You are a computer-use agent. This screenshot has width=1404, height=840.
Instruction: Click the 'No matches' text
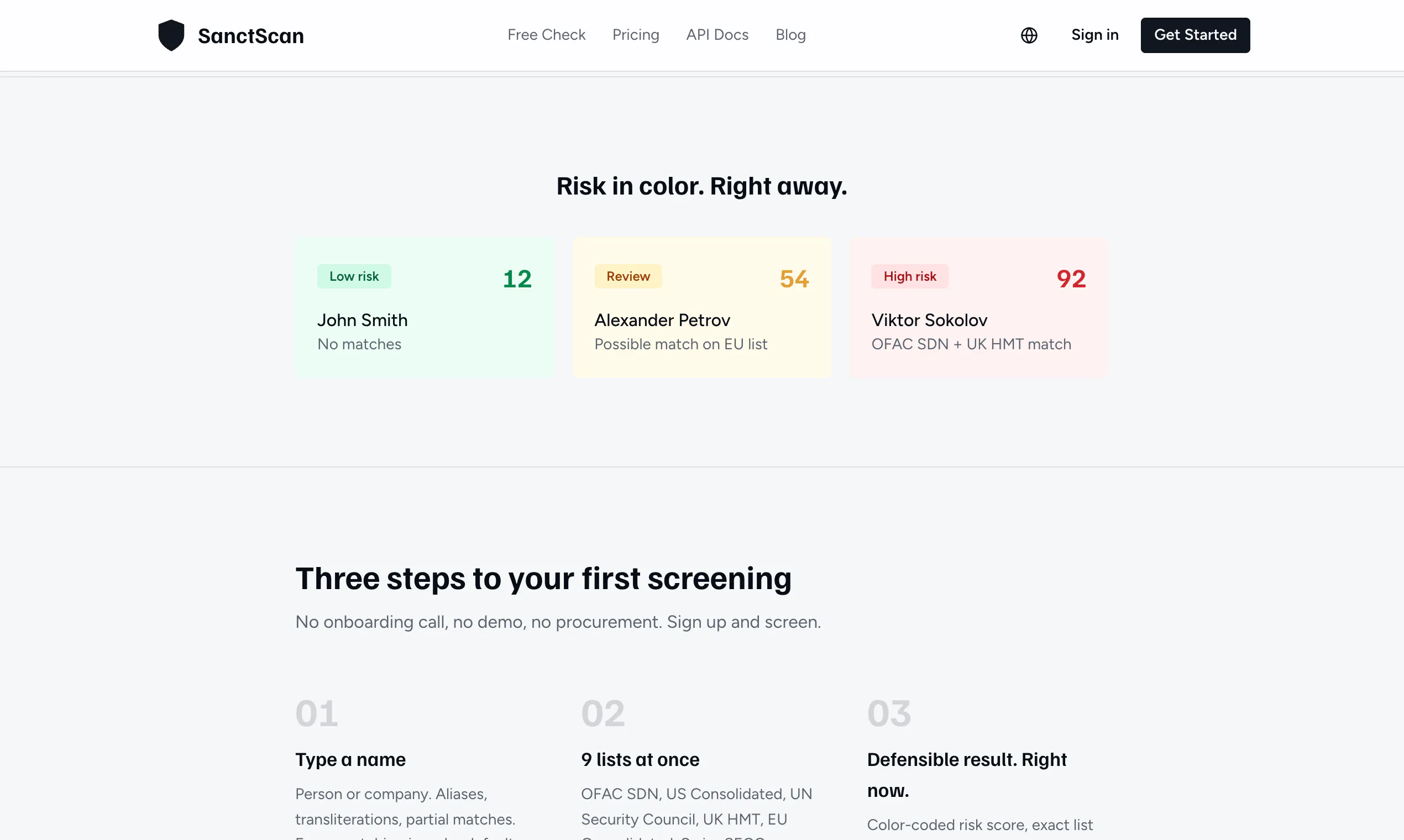pos(359,344)
